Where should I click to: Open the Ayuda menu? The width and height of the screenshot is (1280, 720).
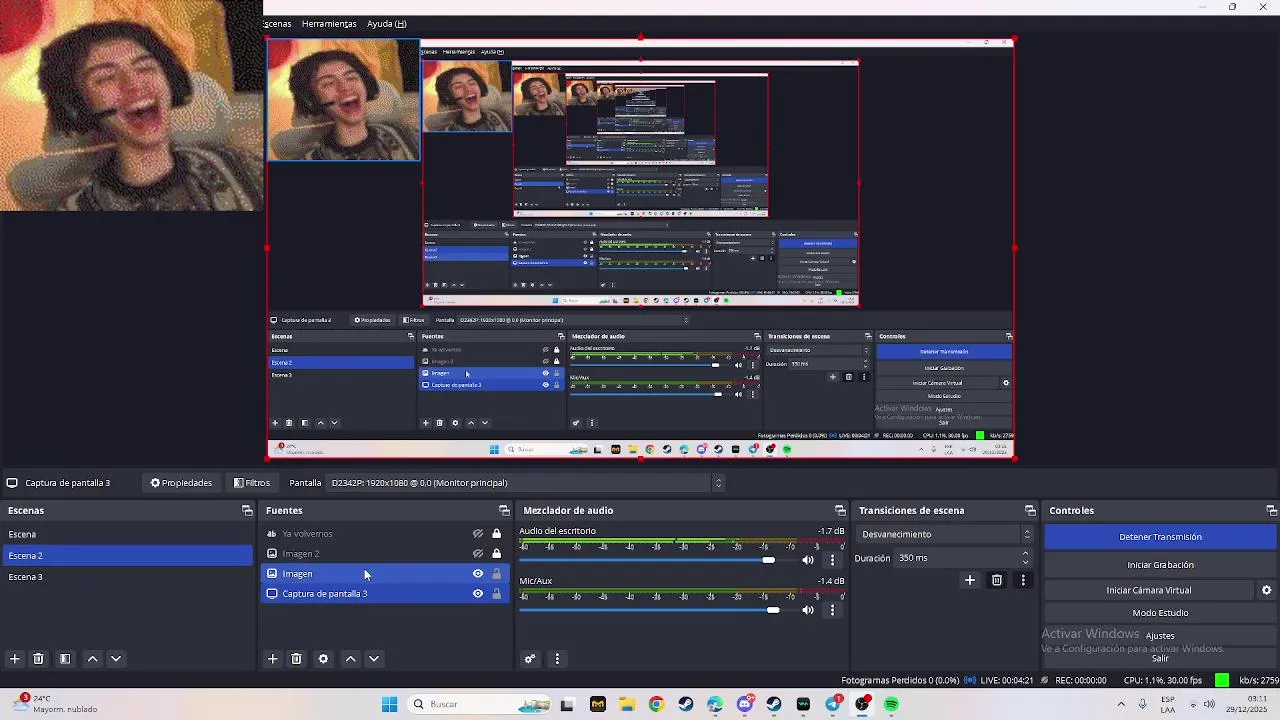(387, 24)
